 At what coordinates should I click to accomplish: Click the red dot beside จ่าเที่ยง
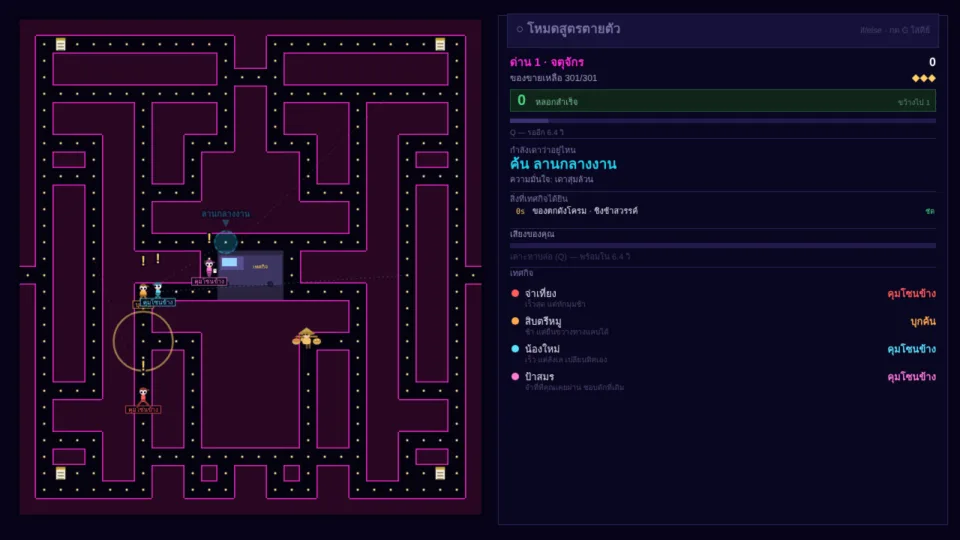[515, 293]
